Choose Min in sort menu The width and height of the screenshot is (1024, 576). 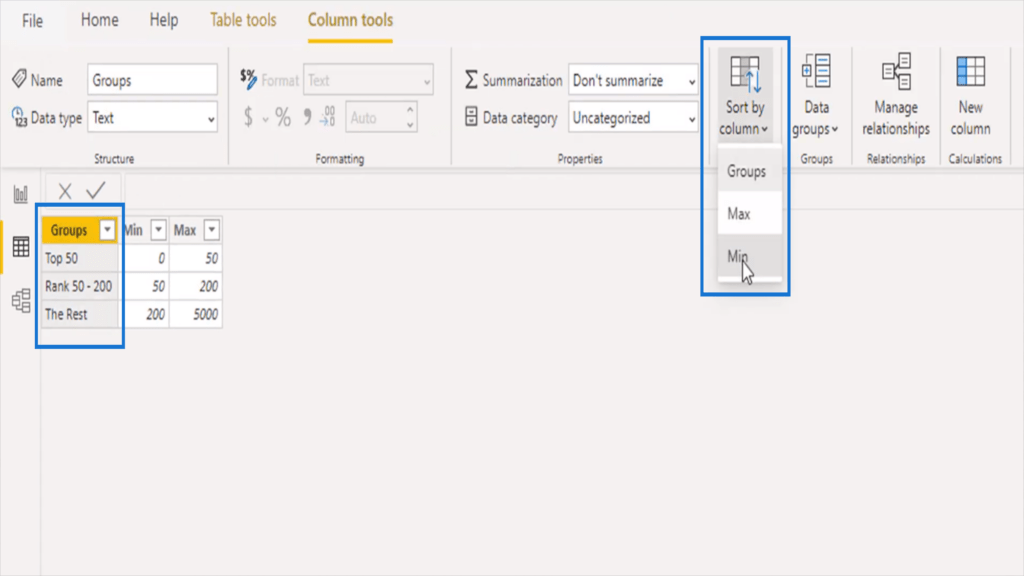[750, 256]
